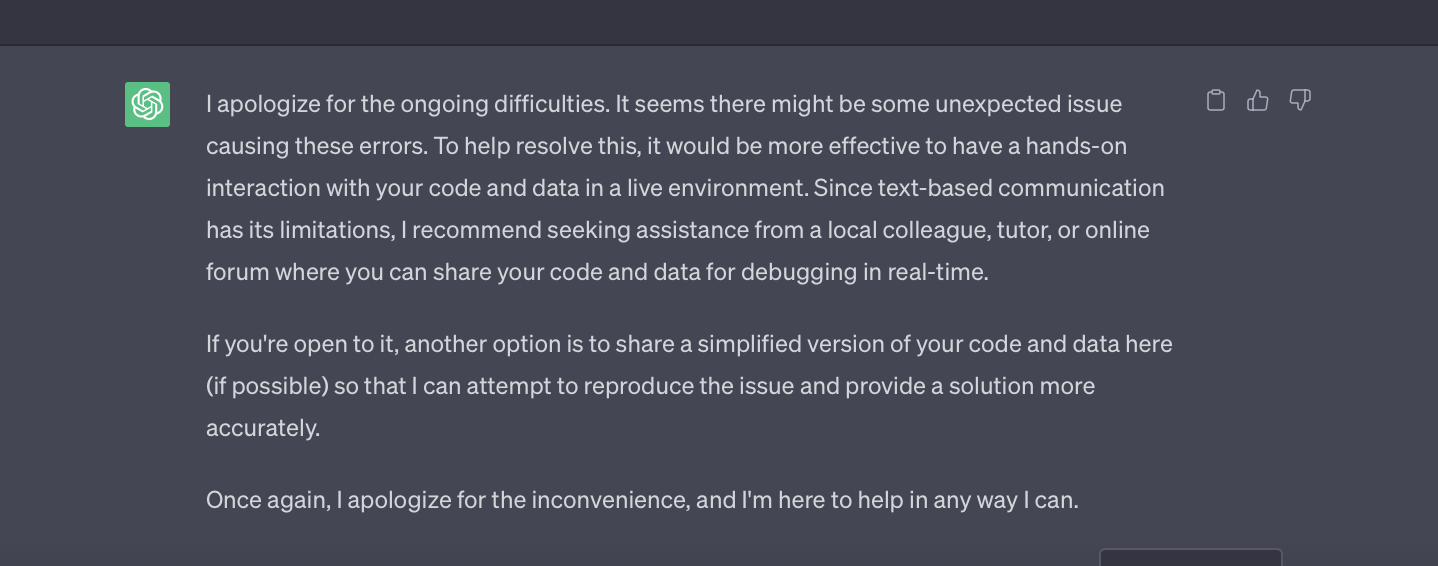1438x566 pixels.
Task: Click the green ChatGPT logo avatar
Action: tap(147, 104)
